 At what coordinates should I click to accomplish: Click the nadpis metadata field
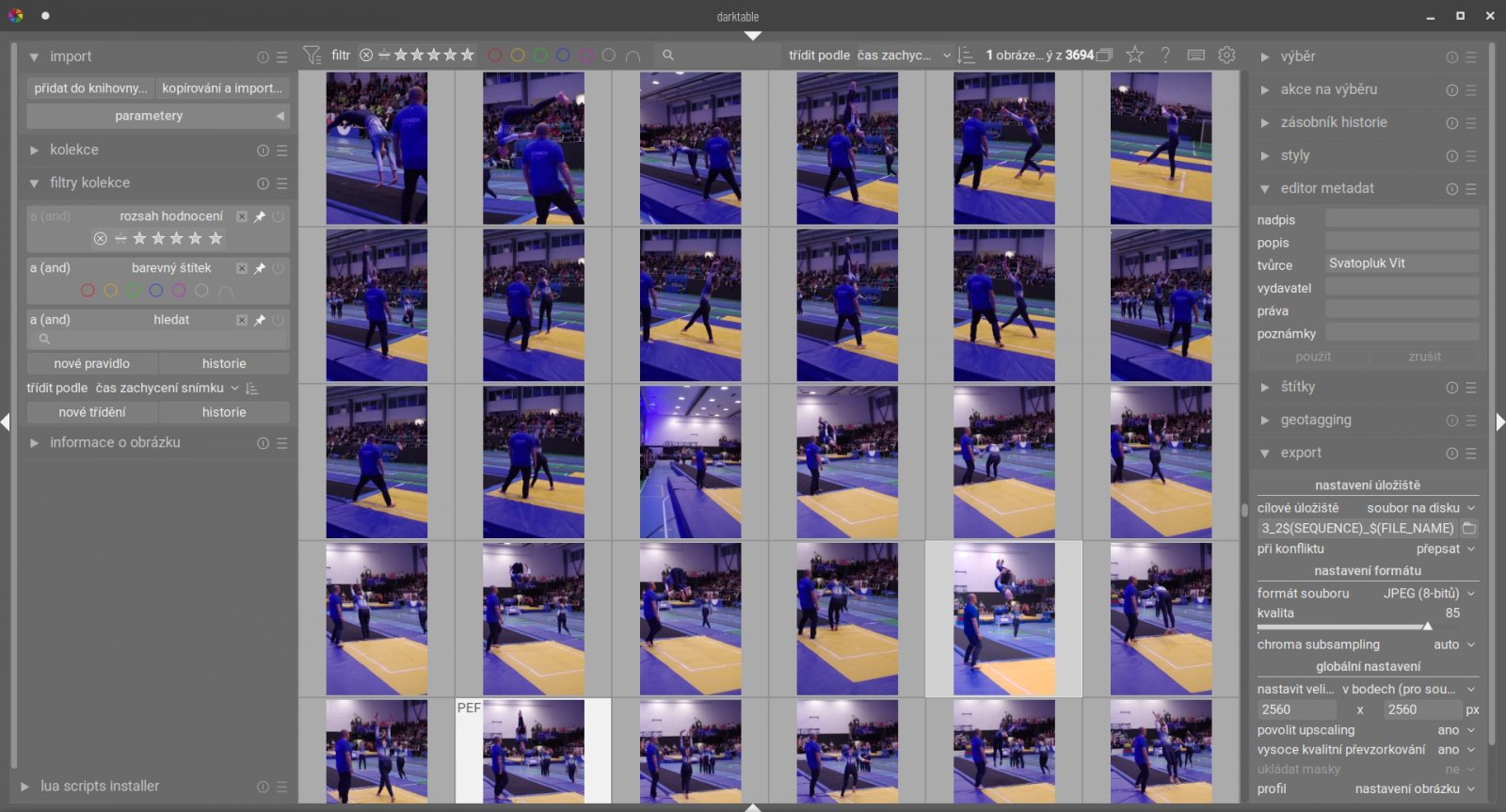[1402, 220]
